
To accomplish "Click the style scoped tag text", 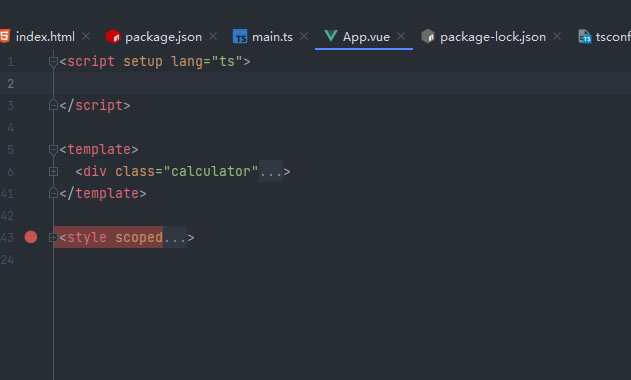I will point(111,238).
